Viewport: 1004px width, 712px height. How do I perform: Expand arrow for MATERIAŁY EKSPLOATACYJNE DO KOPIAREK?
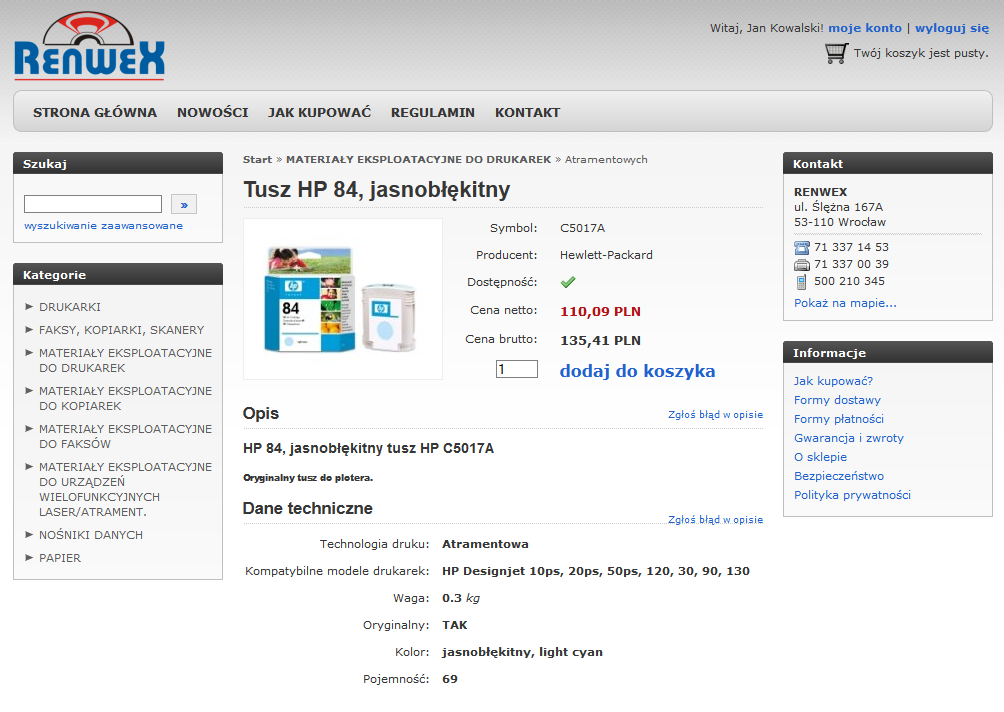coord(29,391)
